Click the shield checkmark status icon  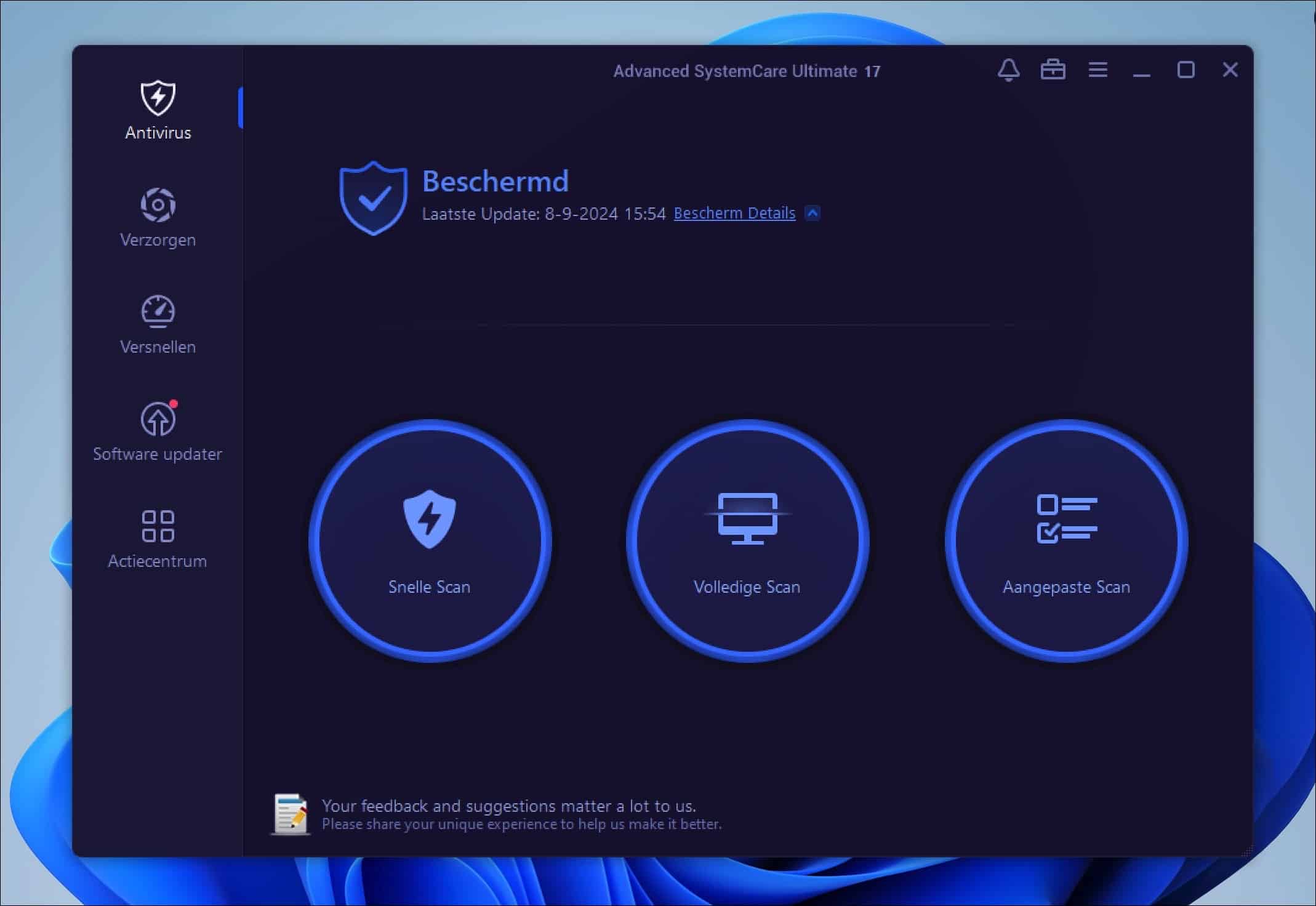373,196
